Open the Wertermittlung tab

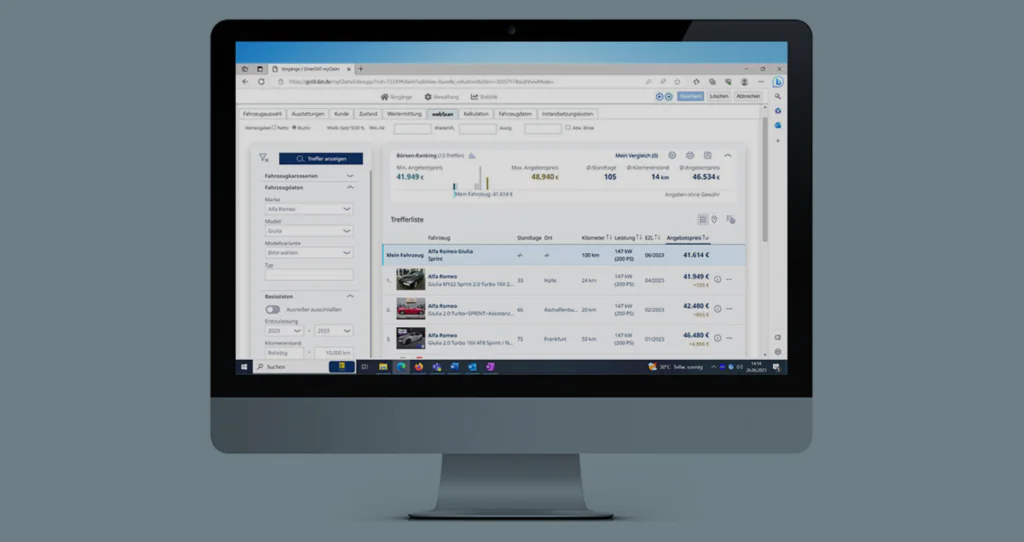[x=404, y=114]
